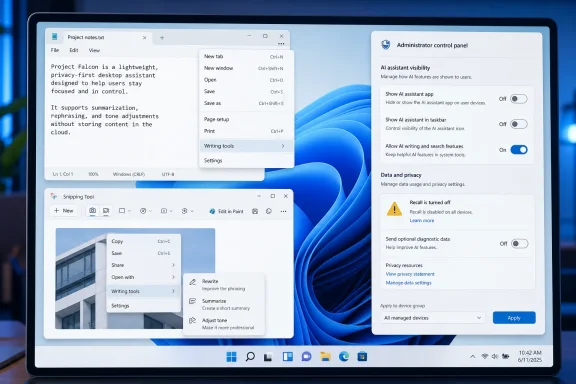Choose Settings in the Notepad menu
This screenshot has width=576, height=384.
[246, 161]
